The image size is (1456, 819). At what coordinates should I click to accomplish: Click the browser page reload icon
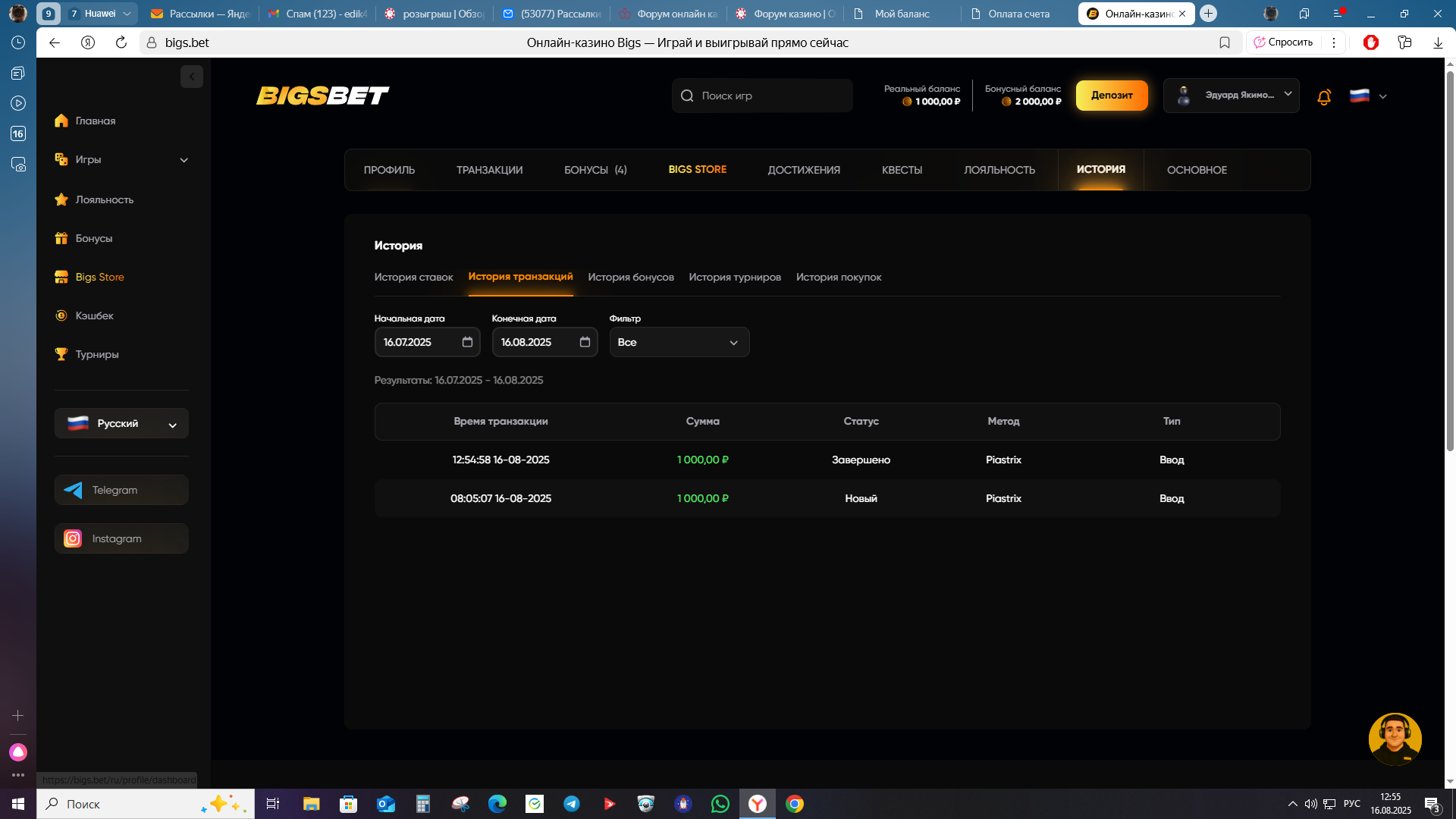[121, 42]
